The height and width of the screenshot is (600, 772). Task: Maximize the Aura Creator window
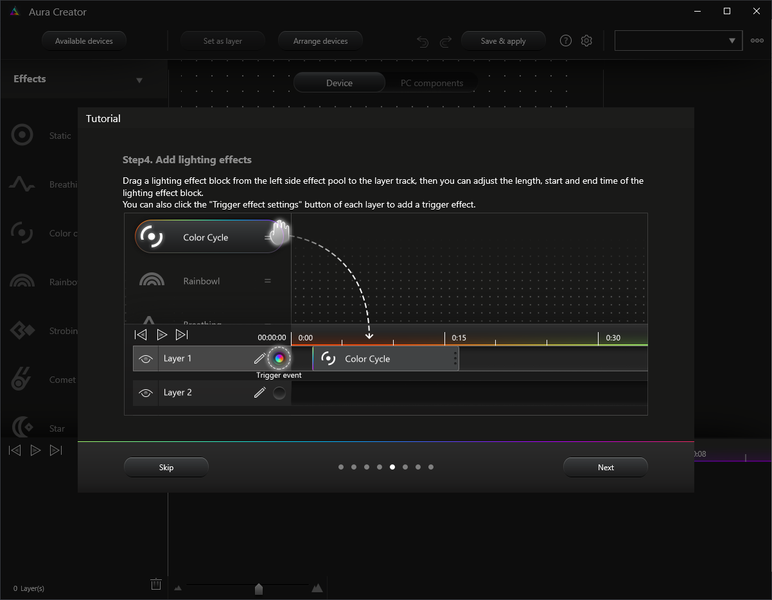point(727,11)
